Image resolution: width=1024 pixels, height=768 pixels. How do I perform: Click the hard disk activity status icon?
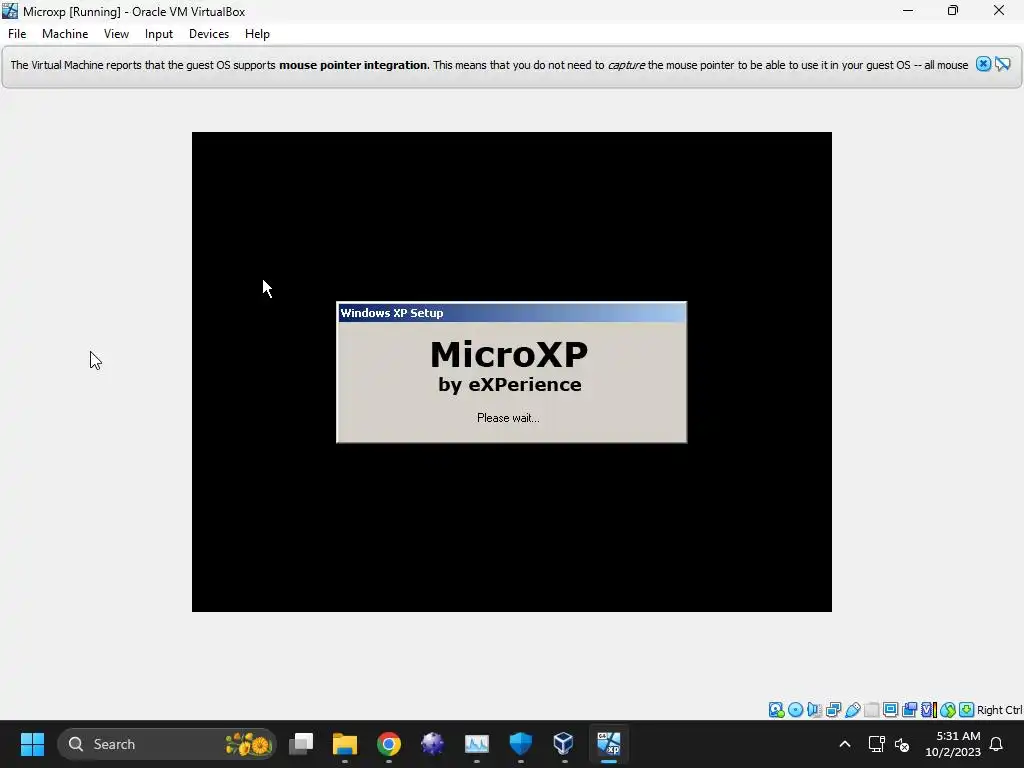click(x=776, y=710)
